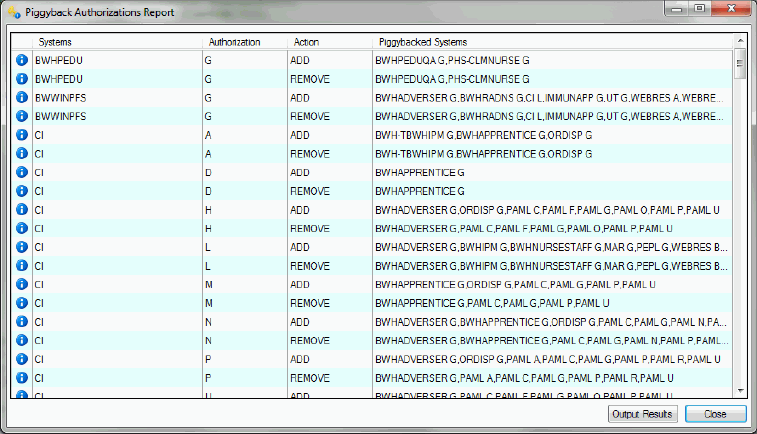757x434 pixels.
Task: Click info icon for CI authorization D REMOVE row
Action: point(21,191)
